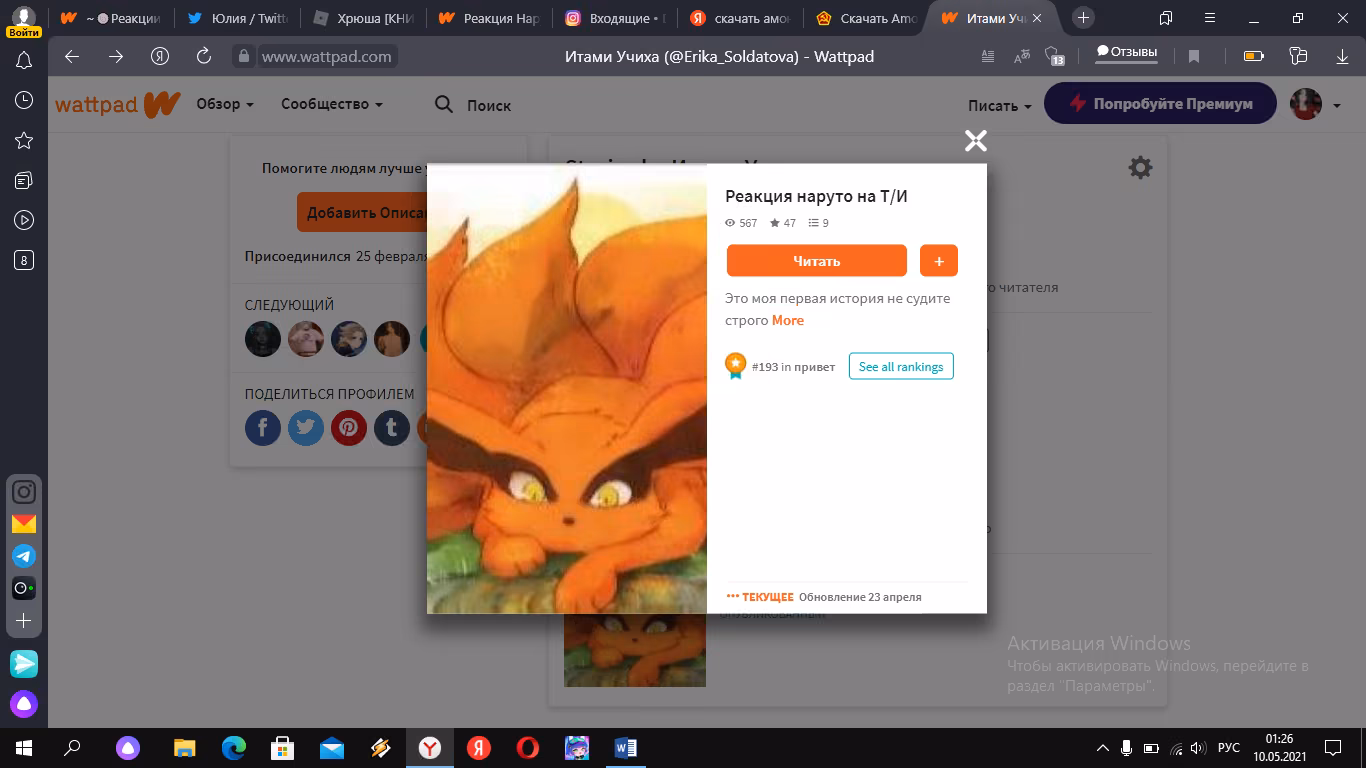This screenshot has width=1366, height=768.
Task: Reload the current page
Action: coord(204,57)
